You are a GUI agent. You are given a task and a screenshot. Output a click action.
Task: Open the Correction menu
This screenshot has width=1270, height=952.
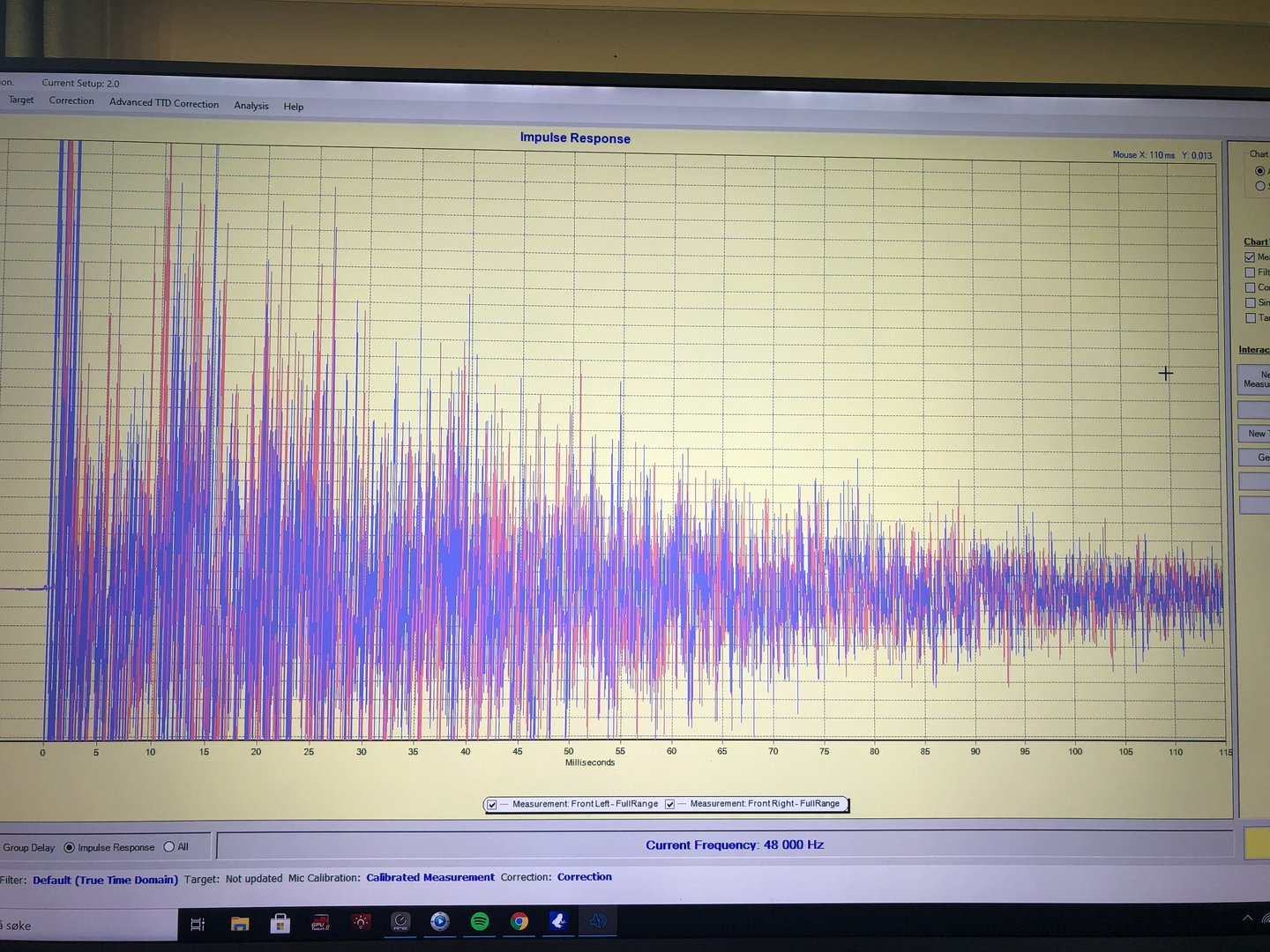71,100
